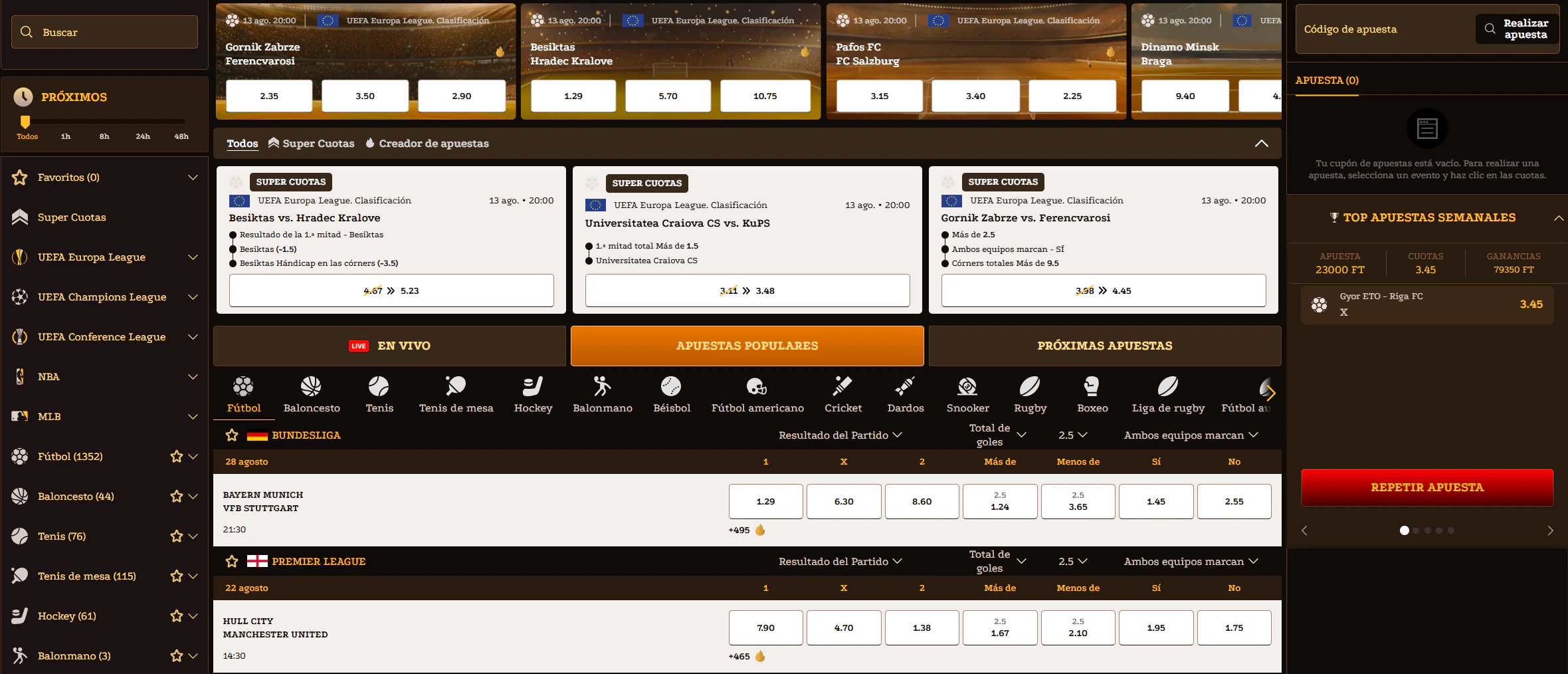The height and width of the screenshot is (674, 1568).
Task: Select the Hockey sport icon
Action: click(533, 386)
